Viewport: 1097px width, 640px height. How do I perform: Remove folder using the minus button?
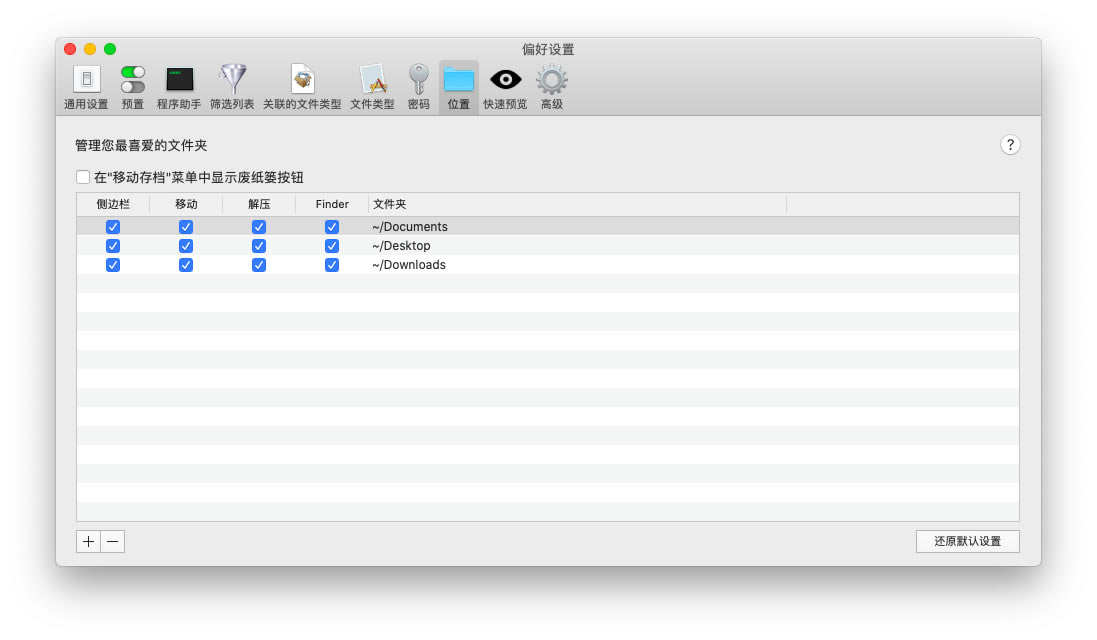pyautogui.click(x=113, y=541)
